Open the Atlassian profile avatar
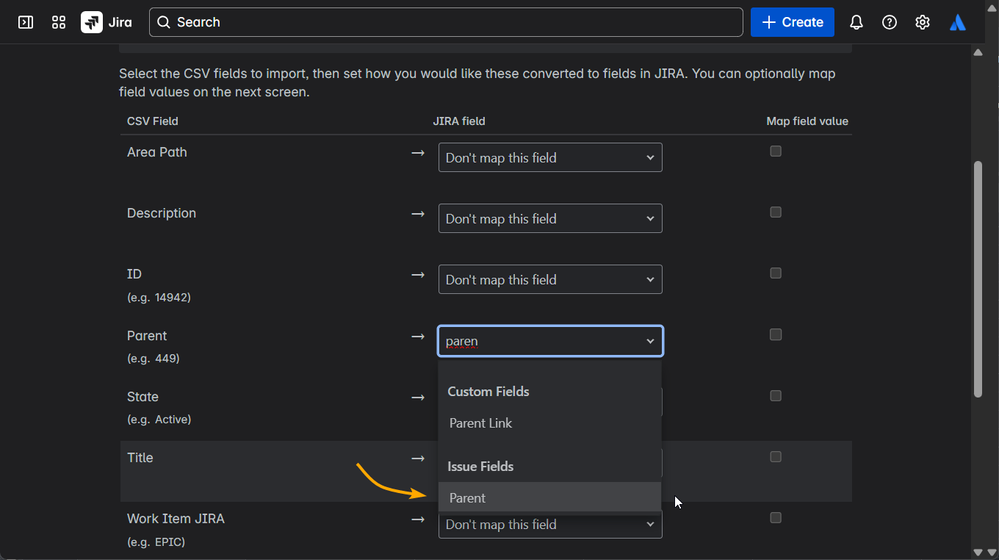999x560 pixels. (x=958, y=22)
